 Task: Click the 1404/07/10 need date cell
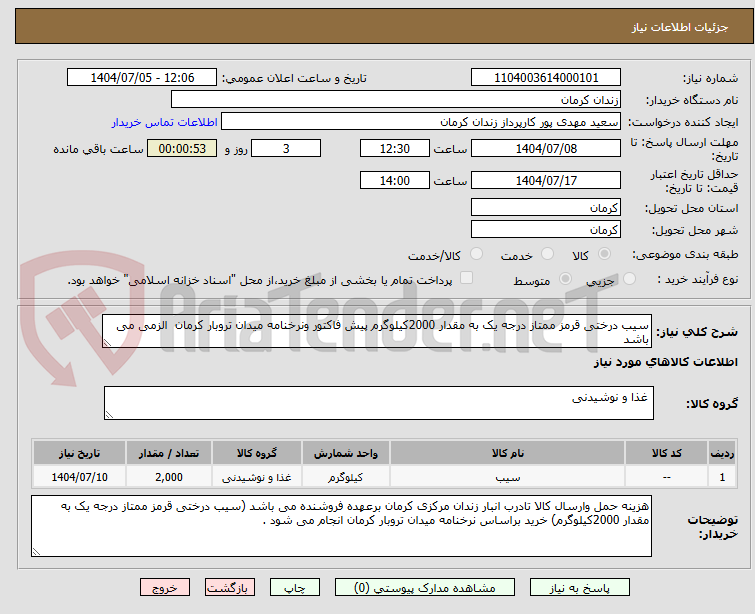click(x=79, y=477)
